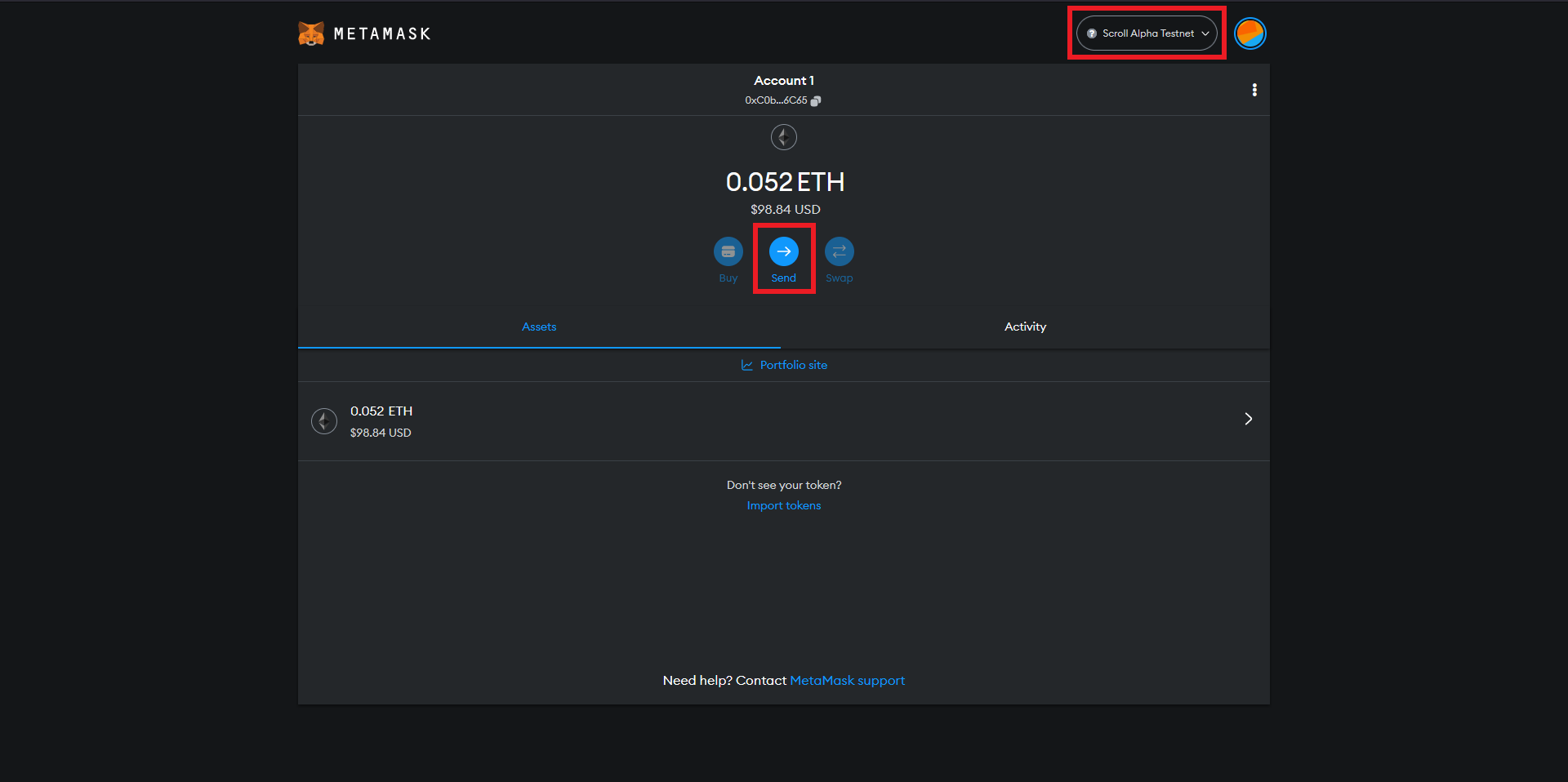Copy the account address with the copy icon
The width and height of the screenshot is (1568, 782).
(815, 101)
